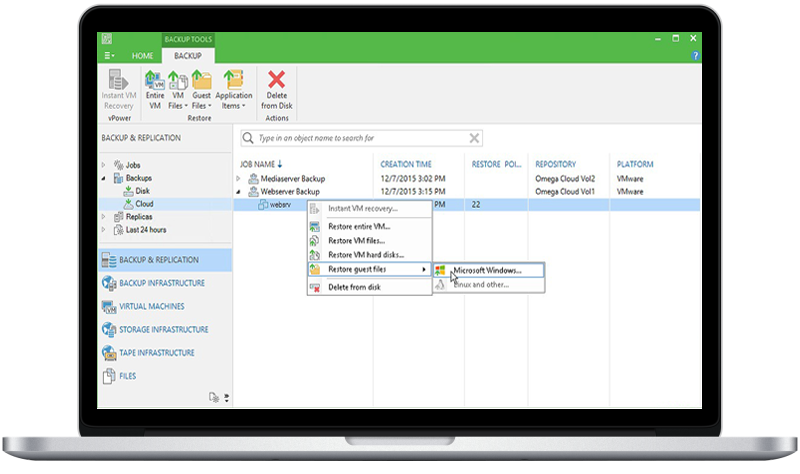Choose Delete from disk context item
Screen dimensions: 800x474
click(370, 287)
